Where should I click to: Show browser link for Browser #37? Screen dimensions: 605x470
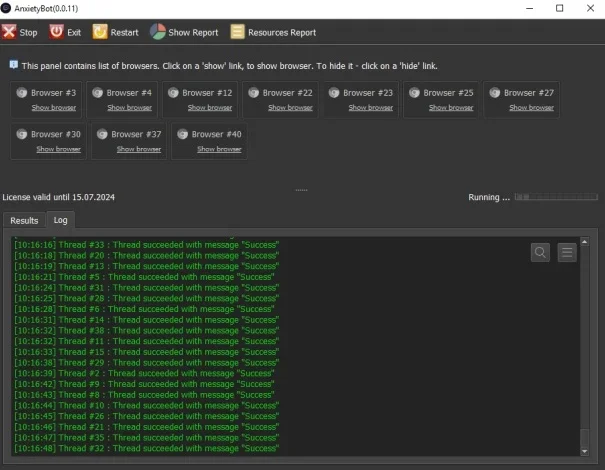[x=139, y=149]
